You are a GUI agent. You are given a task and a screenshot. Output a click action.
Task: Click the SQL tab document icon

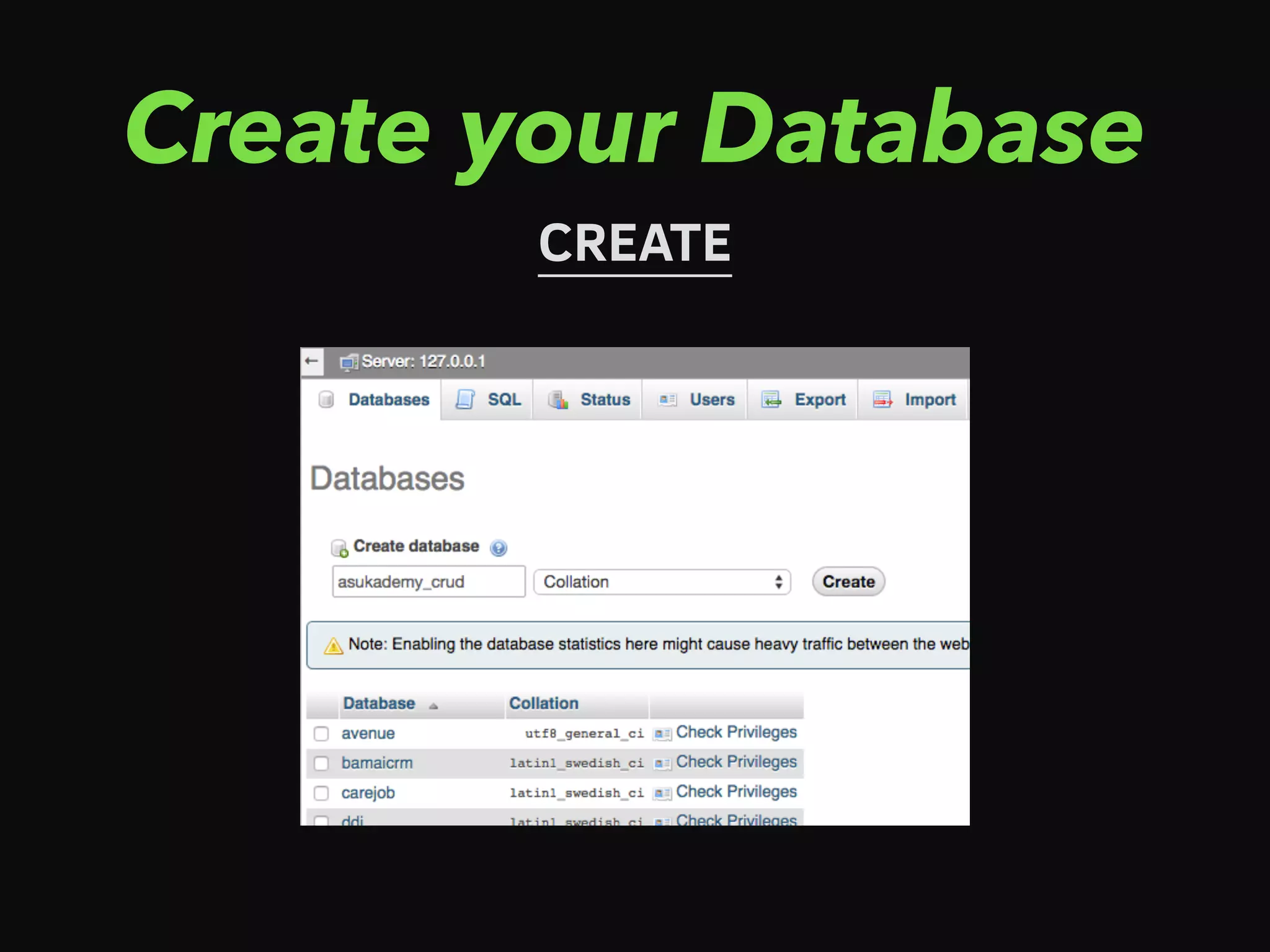pyautogui.click(x=465, y=400)
